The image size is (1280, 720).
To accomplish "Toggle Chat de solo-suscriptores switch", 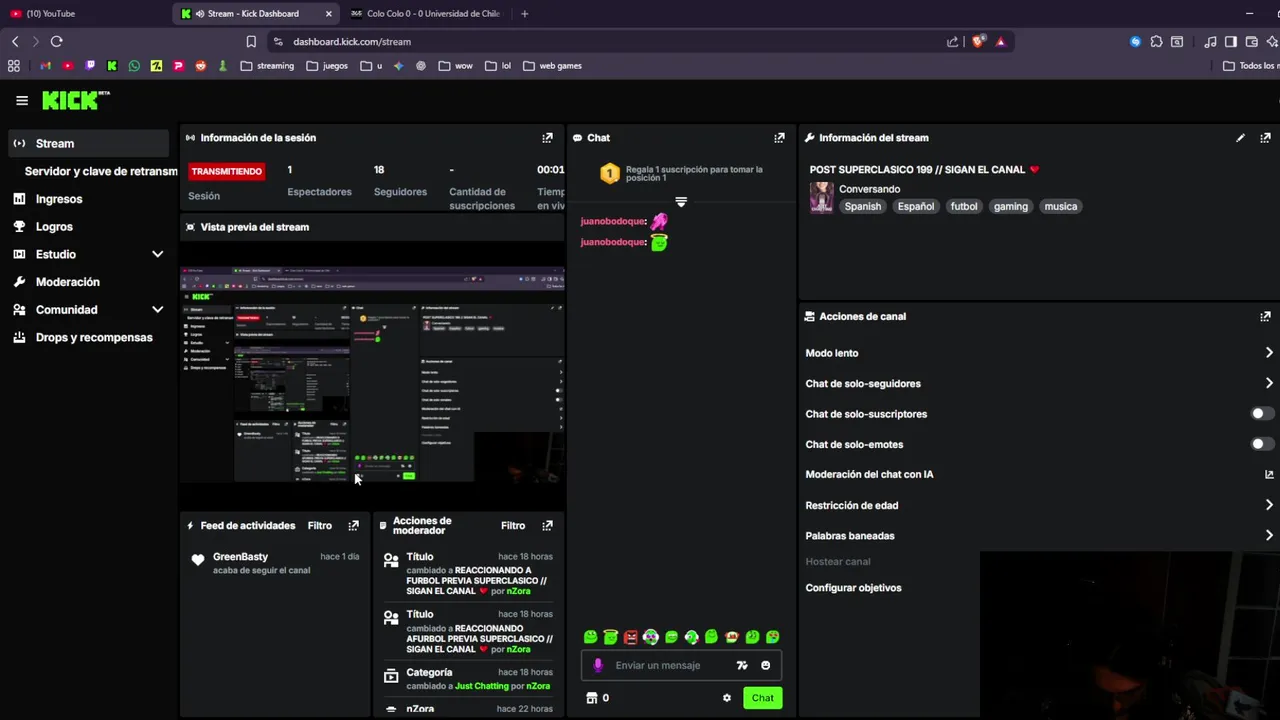I will 1262,414.
